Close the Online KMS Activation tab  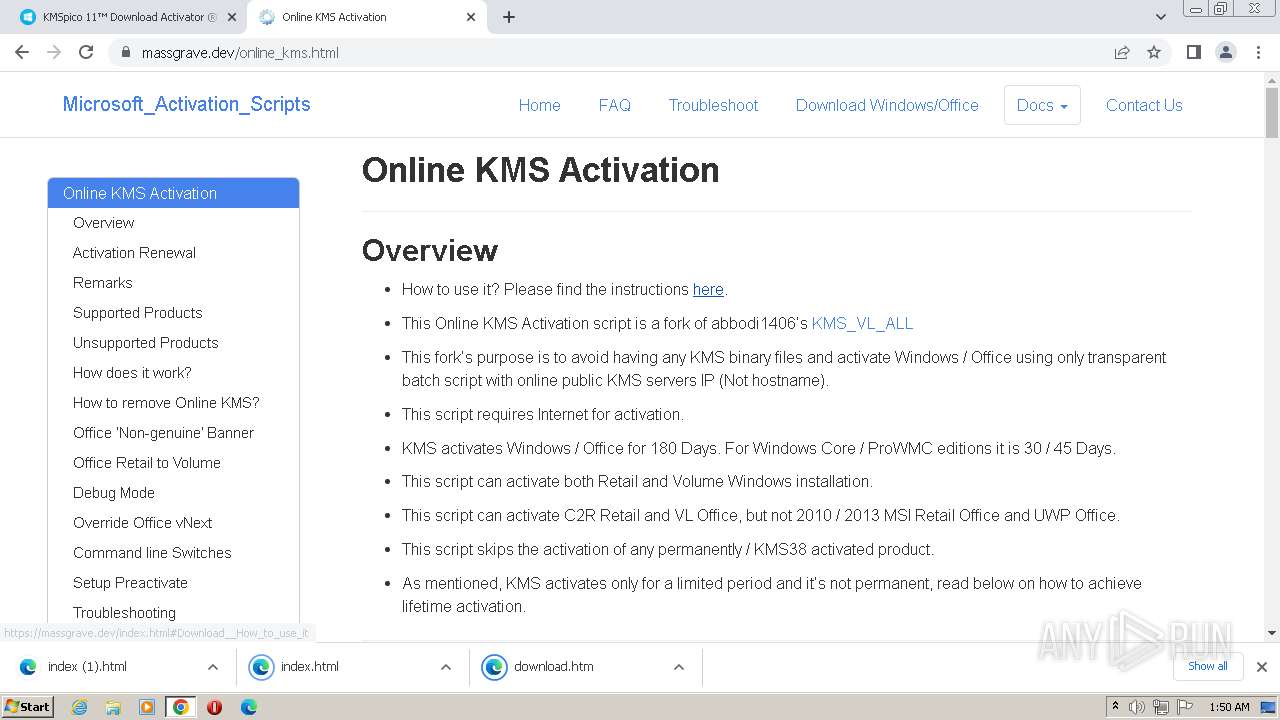pos(471,17)
